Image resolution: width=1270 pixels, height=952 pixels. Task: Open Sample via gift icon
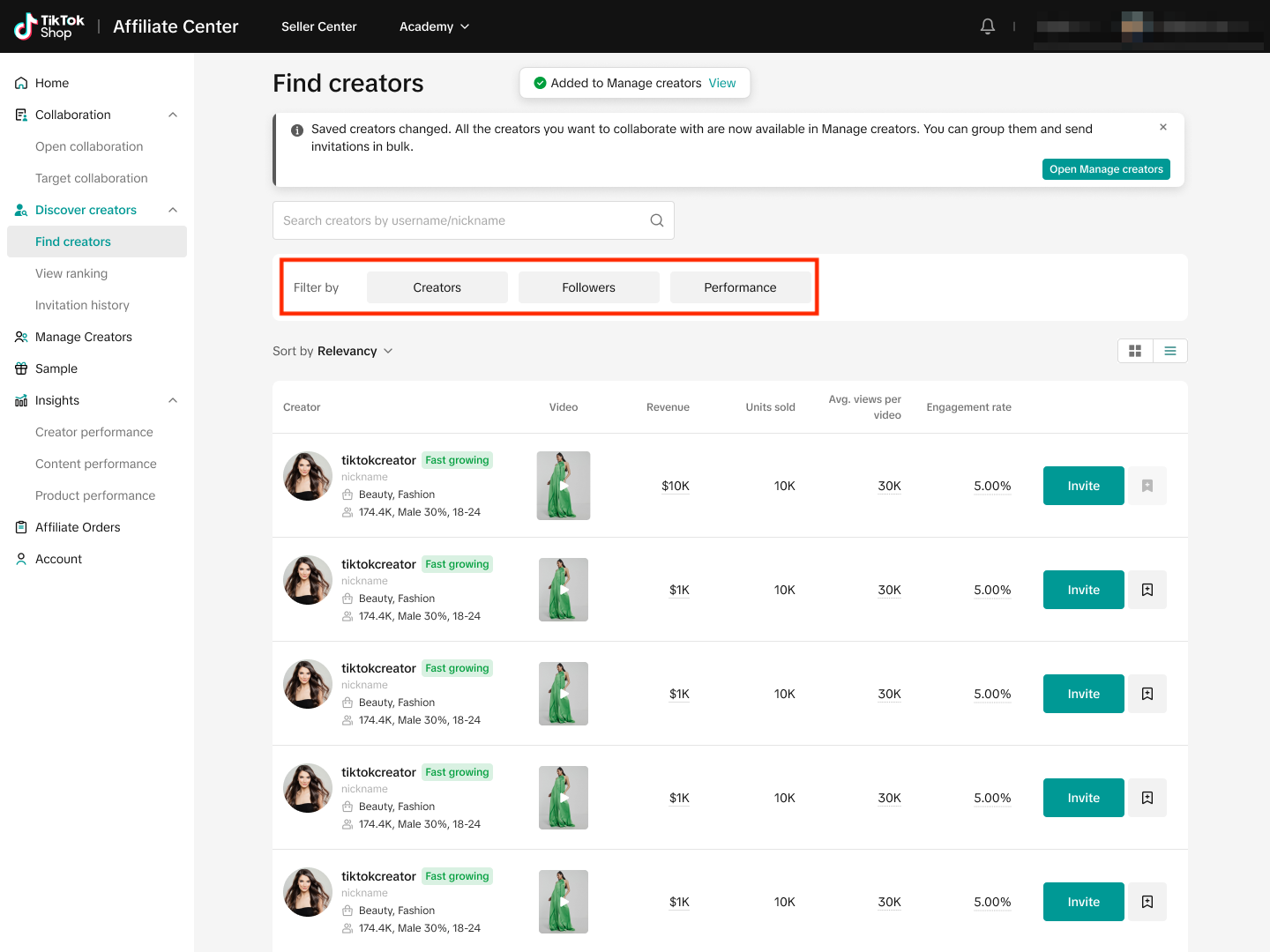pos(21,368)
